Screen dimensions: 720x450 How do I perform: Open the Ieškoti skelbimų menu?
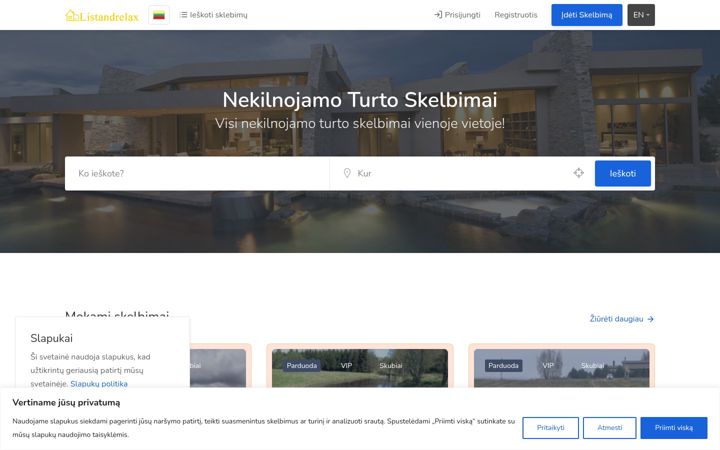(214, 15)
